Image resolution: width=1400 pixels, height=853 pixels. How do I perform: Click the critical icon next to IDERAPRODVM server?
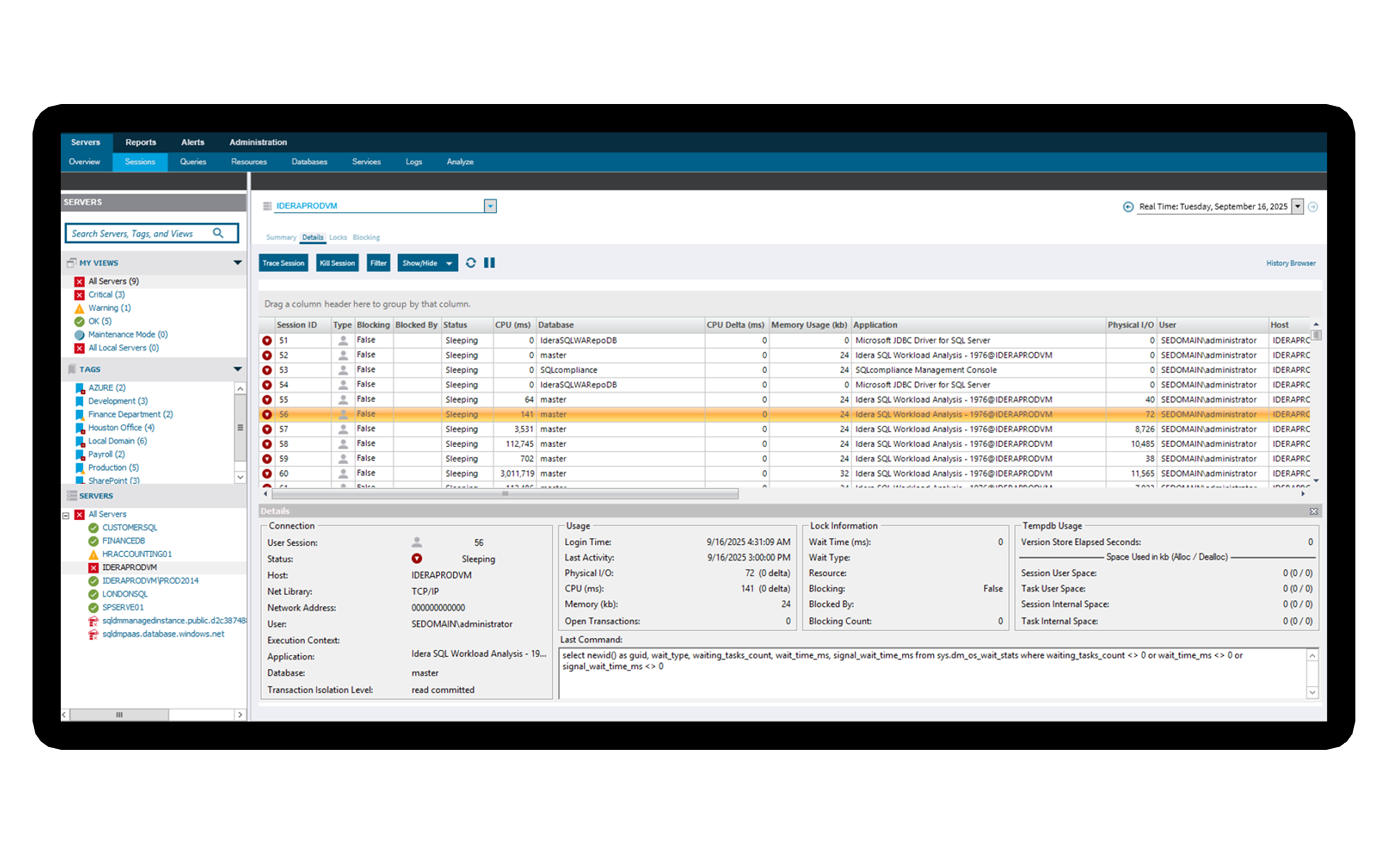pyautogui.click(x=93, y=567)
